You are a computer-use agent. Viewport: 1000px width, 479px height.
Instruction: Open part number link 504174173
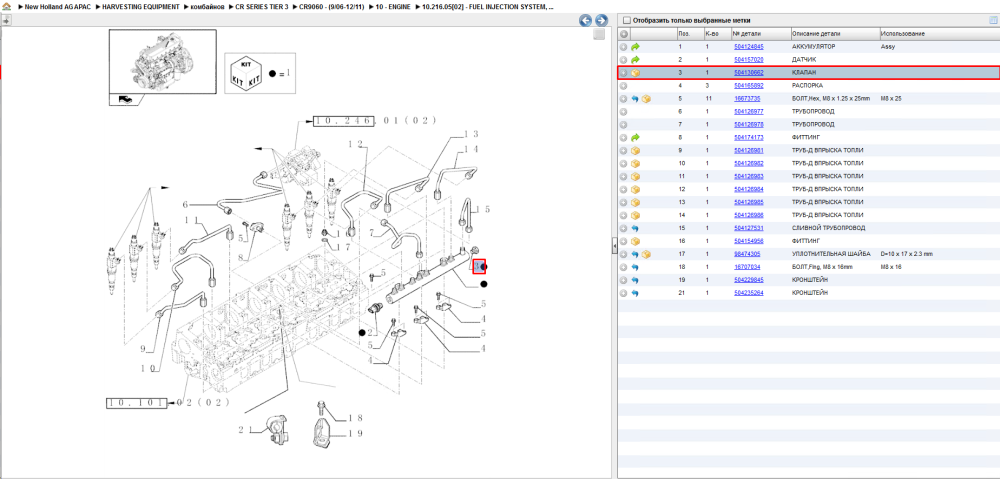(x=749, y=138)
